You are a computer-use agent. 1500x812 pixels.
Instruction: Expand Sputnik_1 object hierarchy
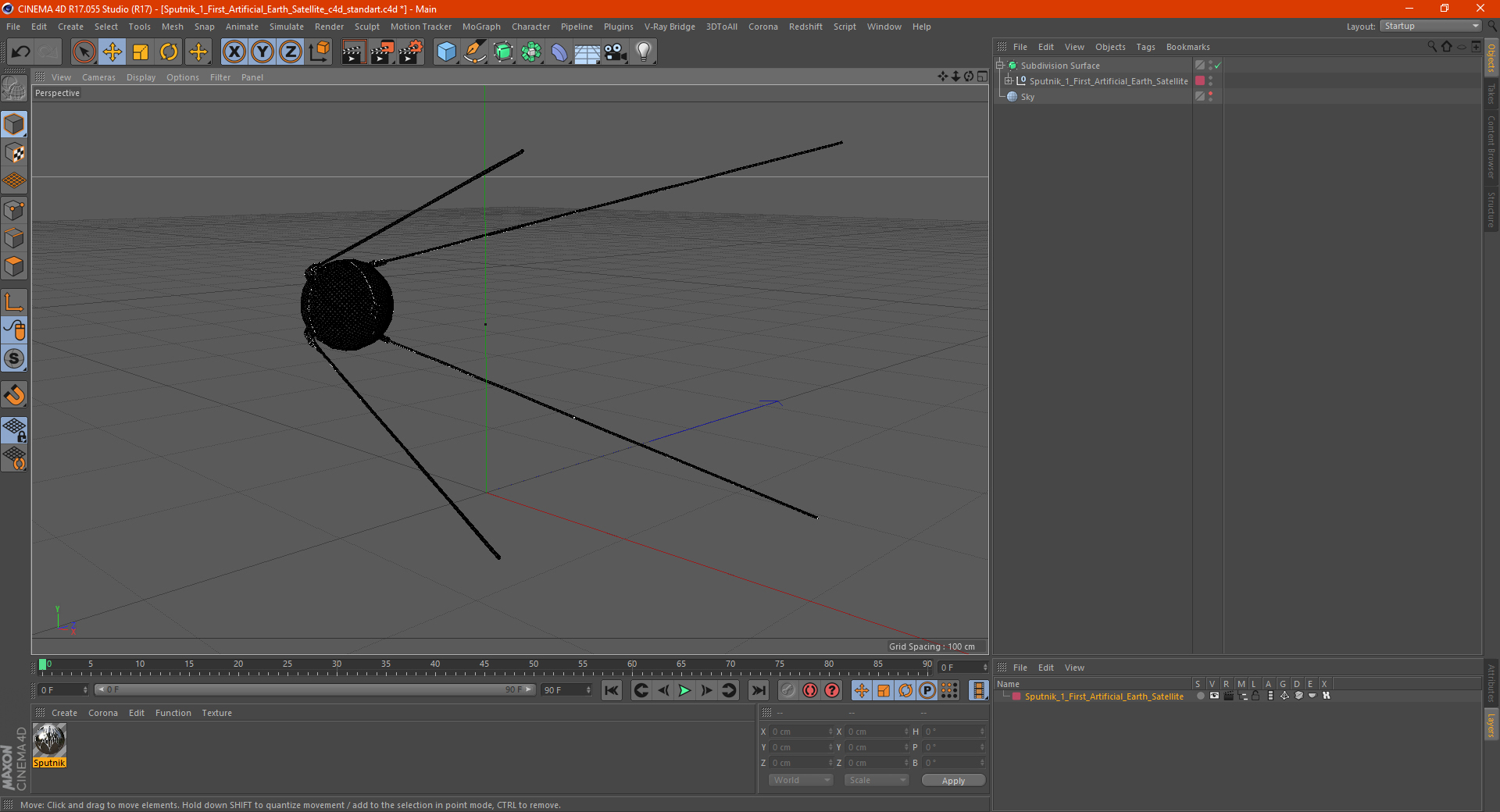(1009, 80)
